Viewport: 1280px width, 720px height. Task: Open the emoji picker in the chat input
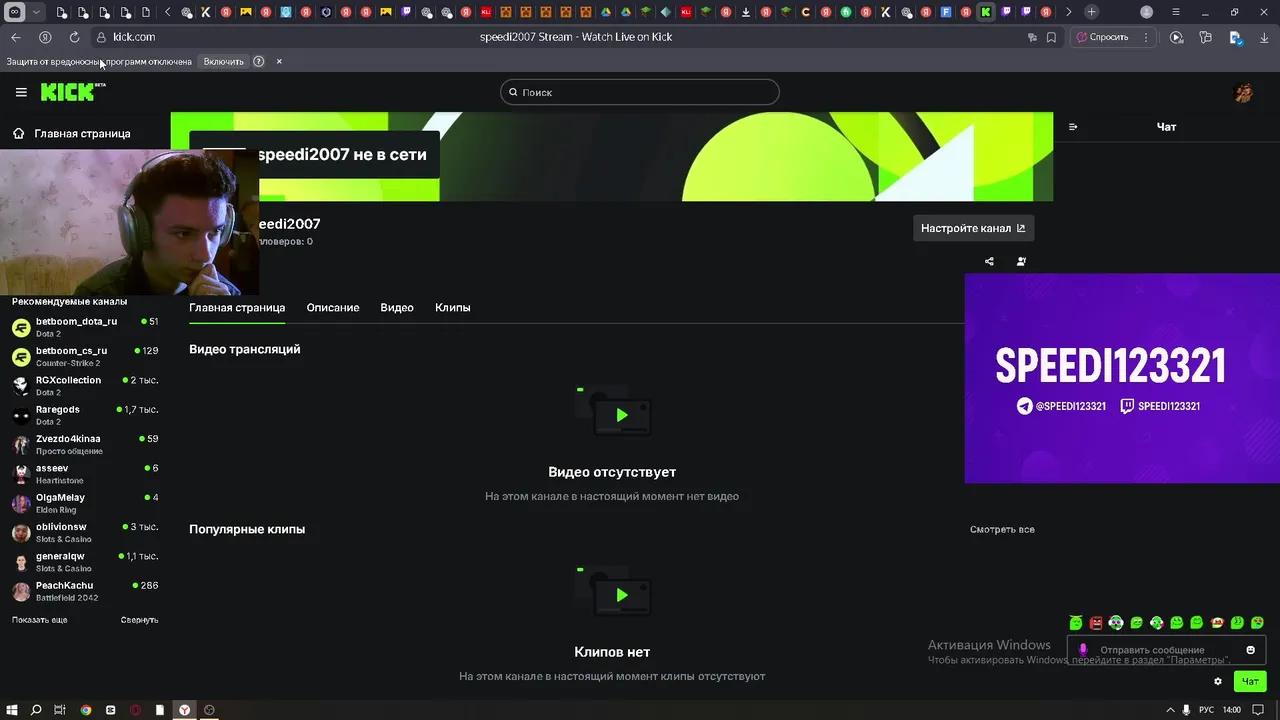1250,650
